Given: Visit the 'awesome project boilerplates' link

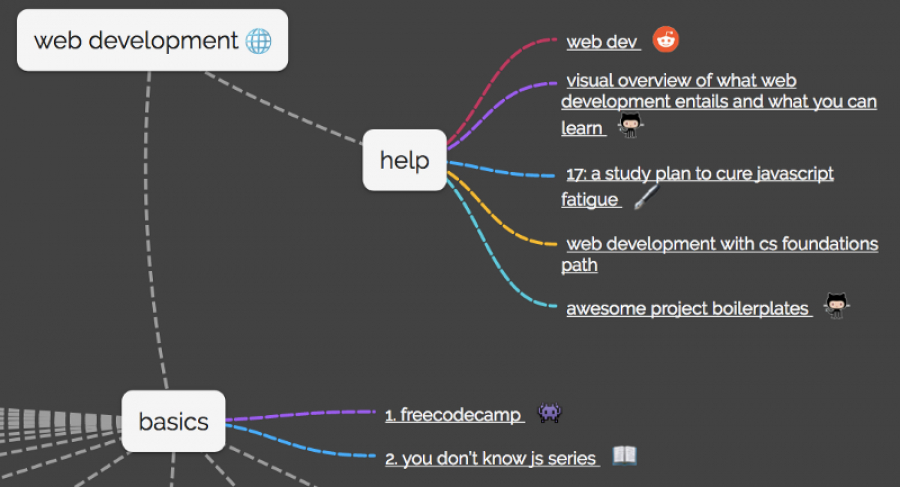Looking at the screenshot, I should coord(689,308).
